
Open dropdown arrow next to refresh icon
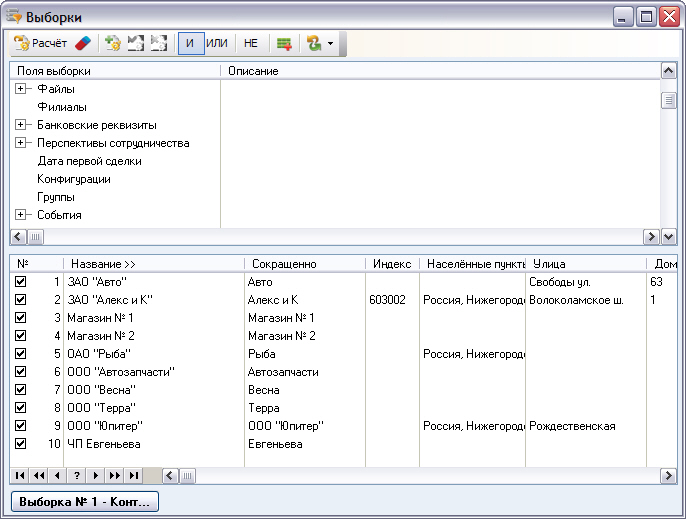point(330,43)
